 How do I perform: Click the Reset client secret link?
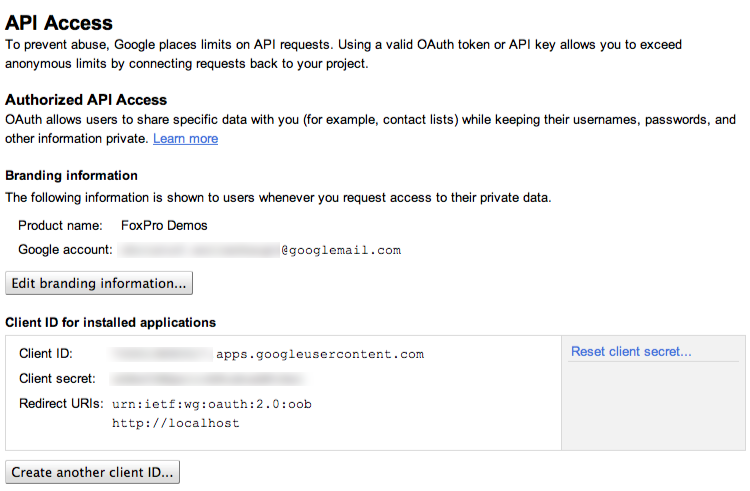click(x=631, y=352)
